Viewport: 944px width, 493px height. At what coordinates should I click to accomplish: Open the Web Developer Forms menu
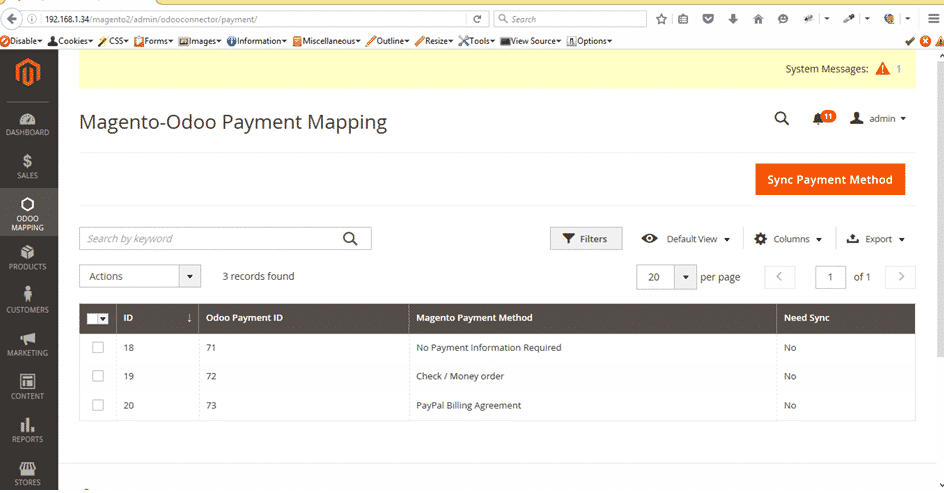point(154,41)
